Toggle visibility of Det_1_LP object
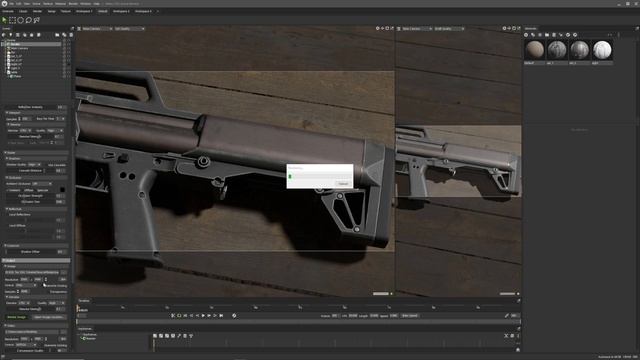Image resolution: width=640 pixels, height=360 pixels. coord(64,56)
